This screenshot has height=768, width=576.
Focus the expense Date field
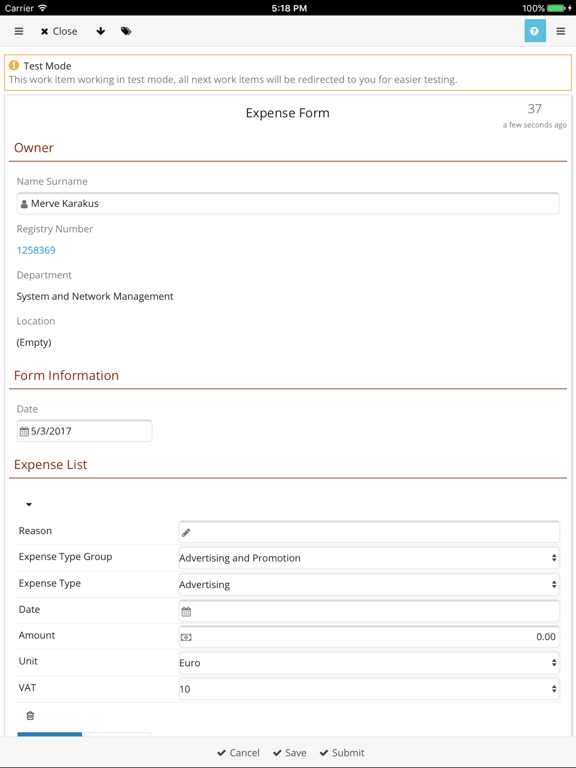pyautogui.click(x=369, y=611)
